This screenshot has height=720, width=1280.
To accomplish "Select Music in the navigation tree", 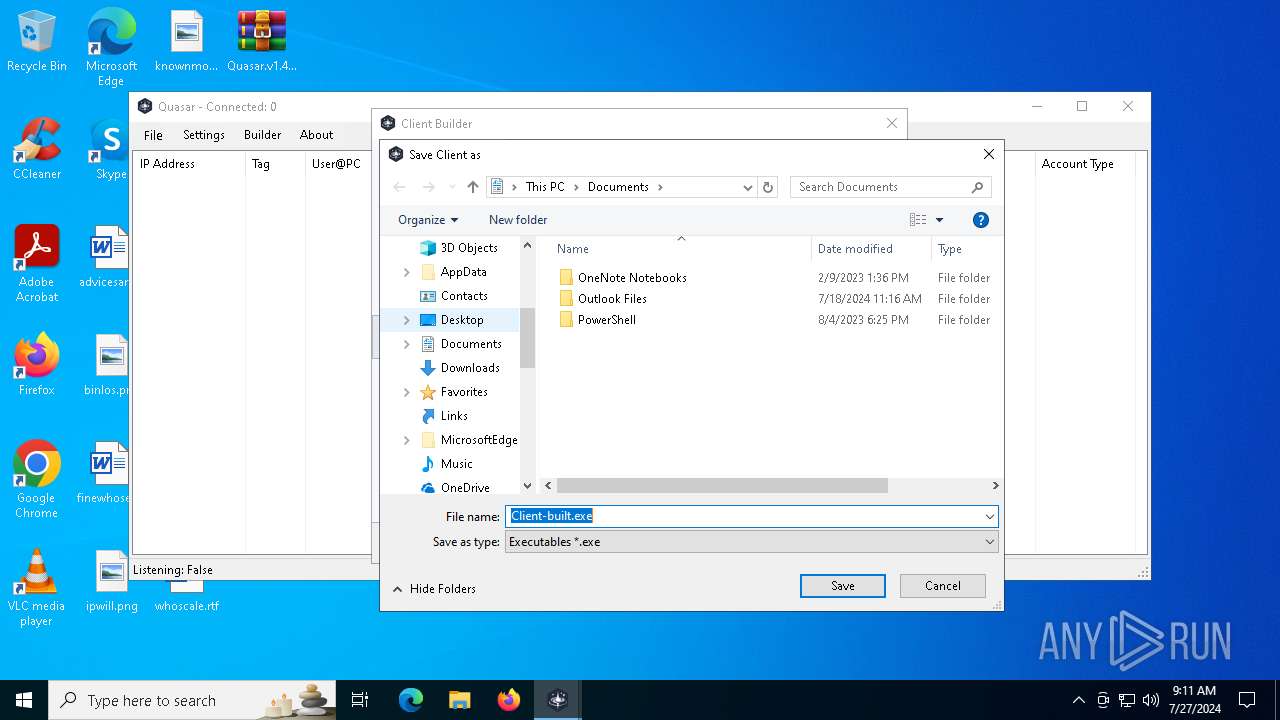I will (456, 464).
